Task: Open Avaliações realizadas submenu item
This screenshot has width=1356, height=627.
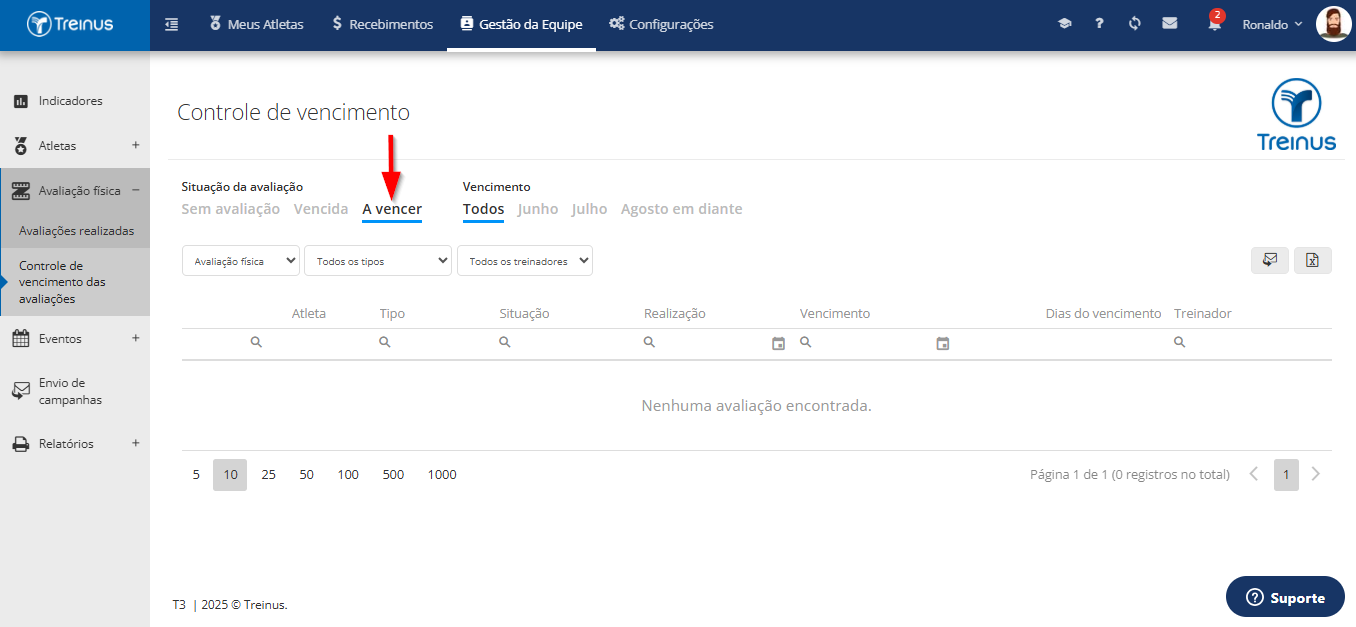Action: pyautogui.click(x=76, y=230)
